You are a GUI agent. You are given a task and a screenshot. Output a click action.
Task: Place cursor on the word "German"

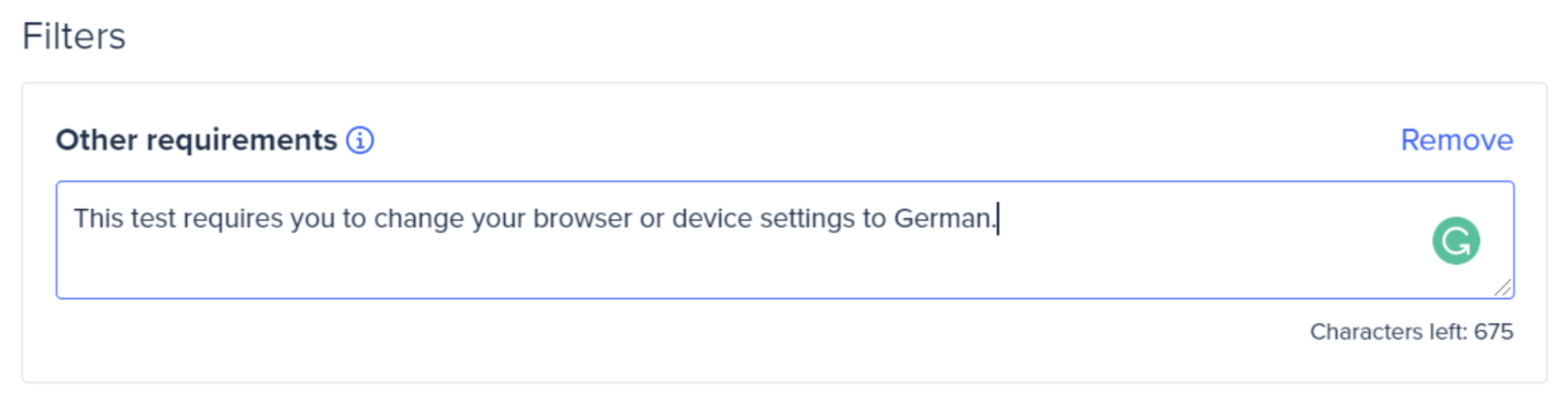(942, 218)
